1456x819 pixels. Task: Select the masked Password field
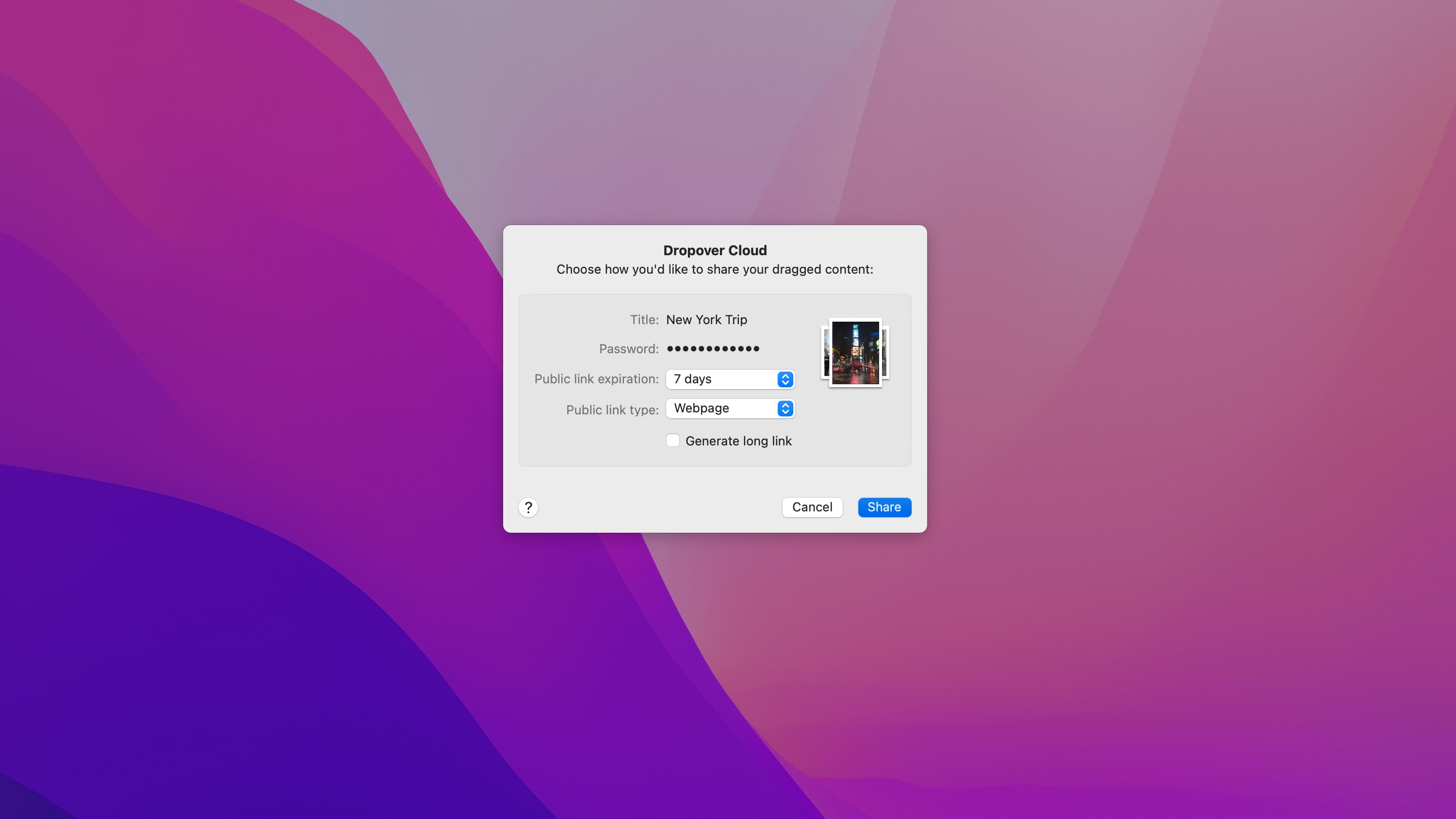[712, 349]
